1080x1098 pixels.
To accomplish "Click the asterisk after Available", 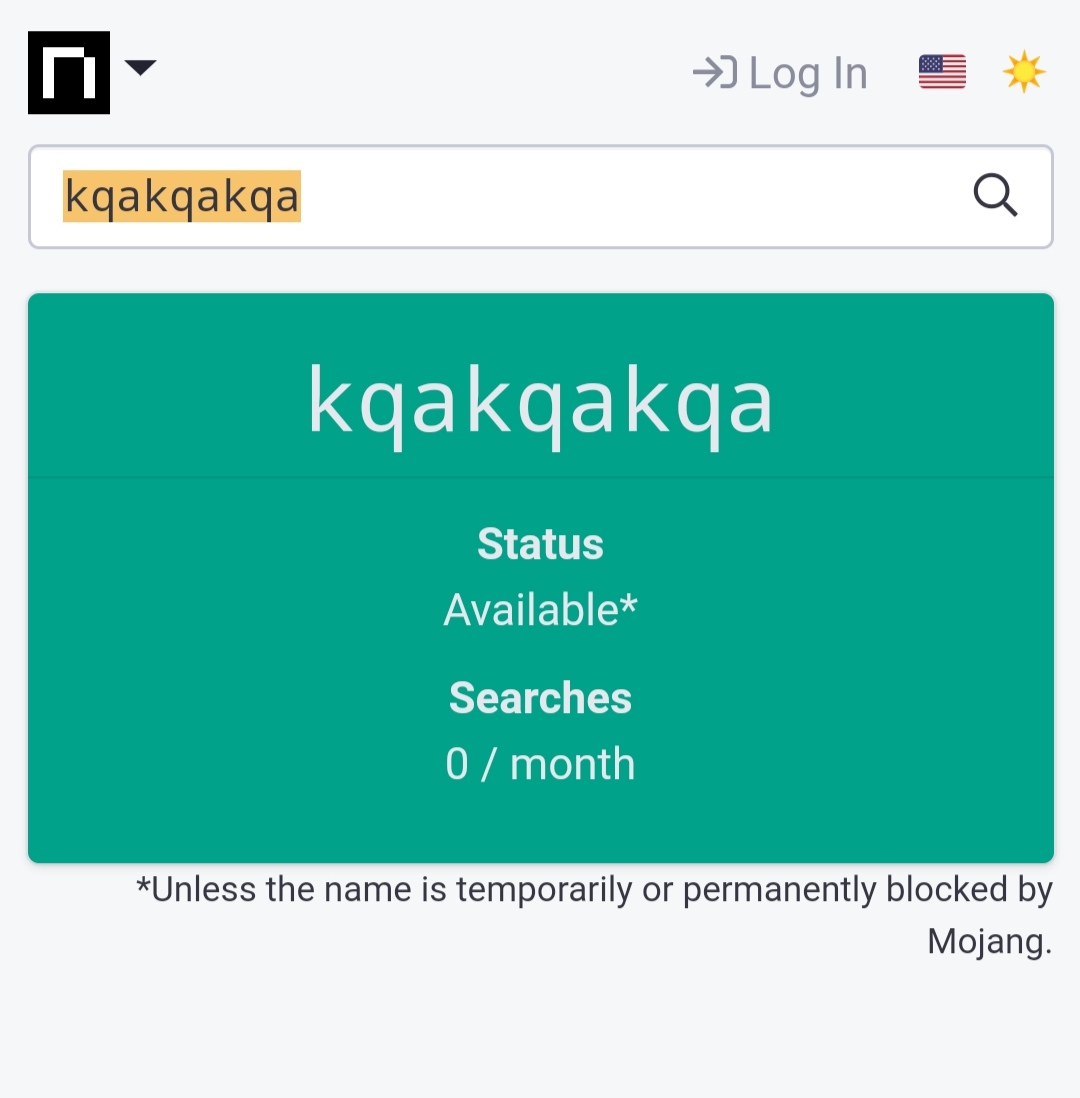I will [x=629, y=603].
